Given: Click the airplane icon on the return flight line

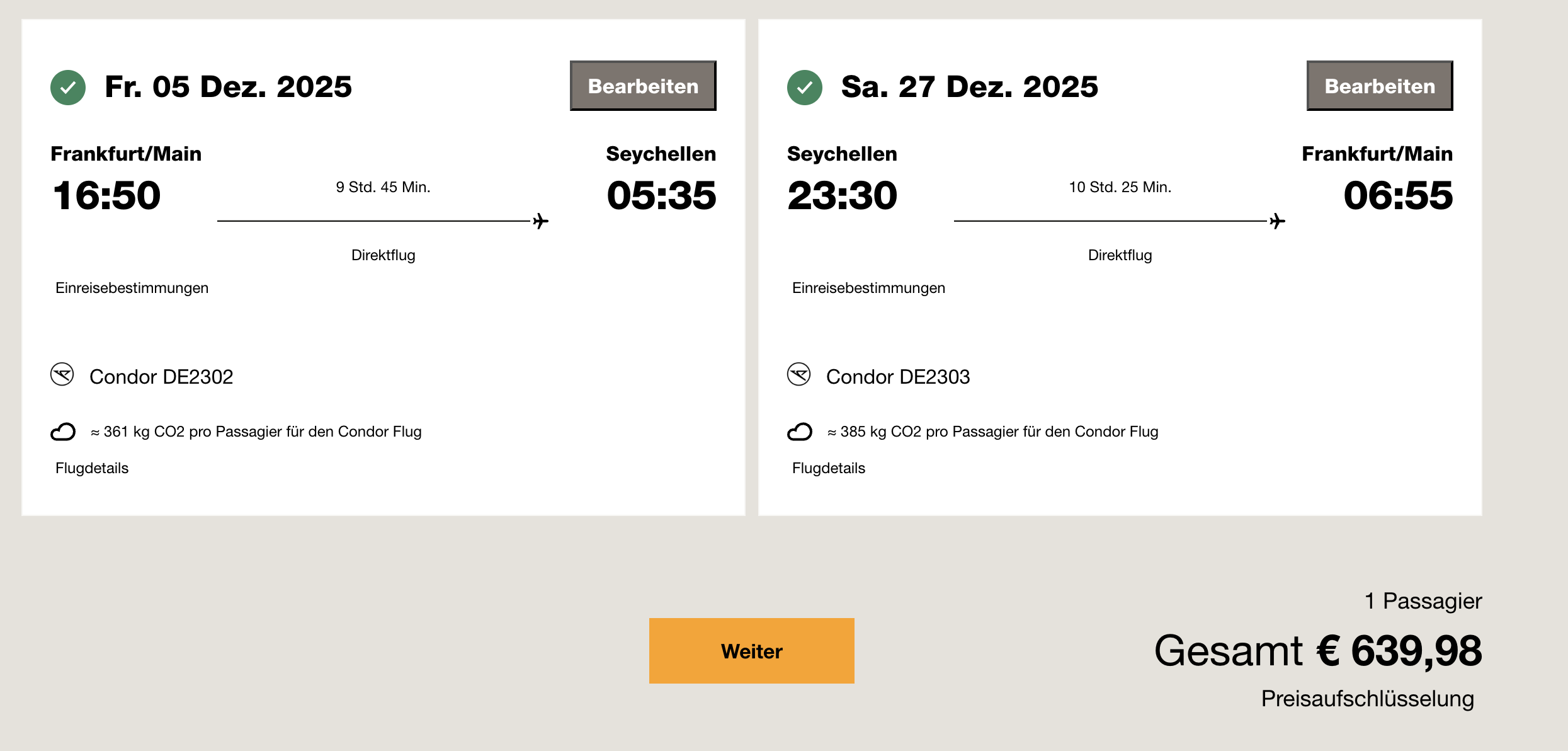Looking at the screenshot, I should click(1277, 221).
